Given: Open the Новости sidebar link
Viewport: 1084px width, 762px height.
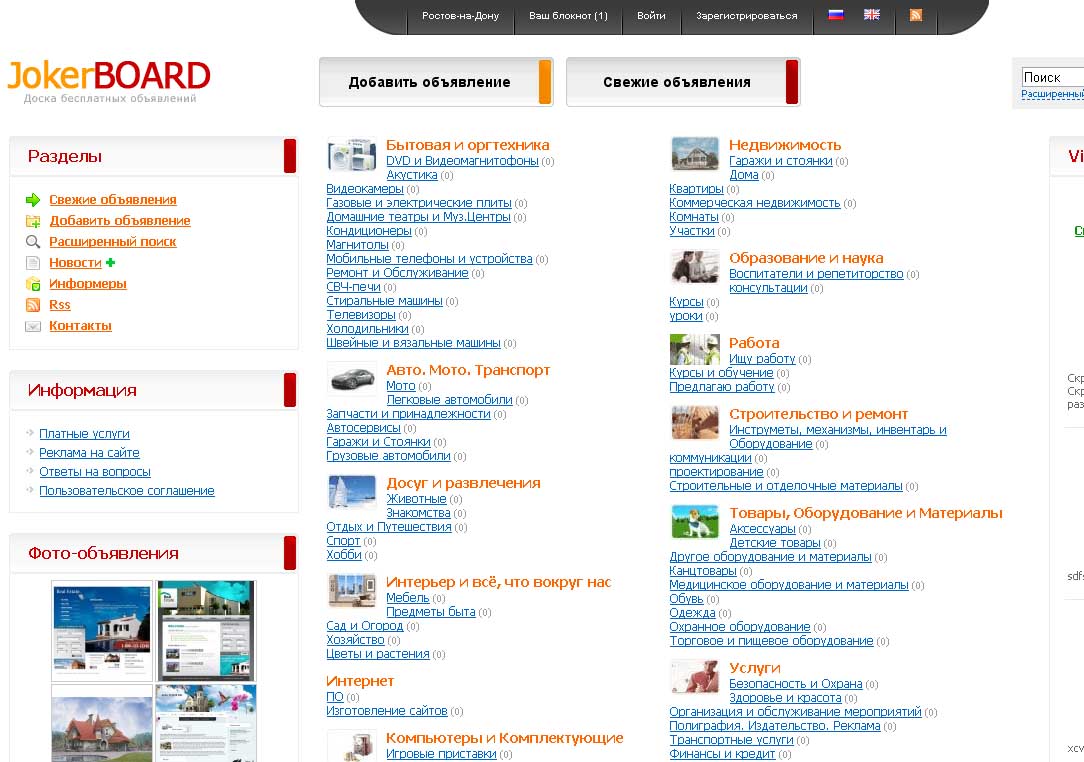Looking at the screenshot, I should (75, 263).
